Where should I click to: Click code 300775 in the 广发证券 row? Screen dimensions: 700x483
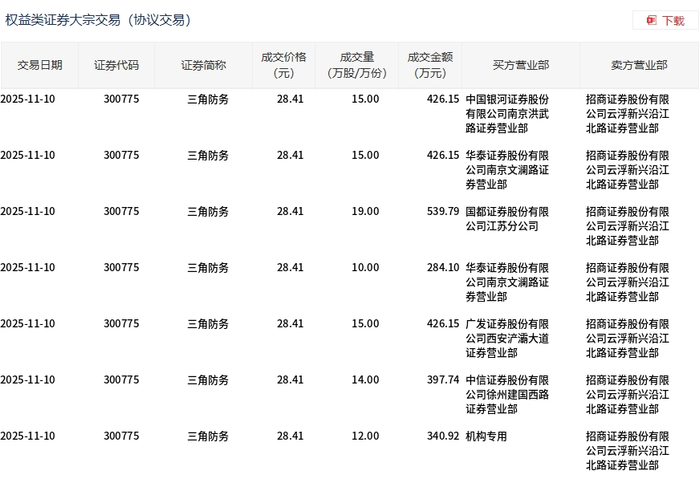click(x=121, y=324)
